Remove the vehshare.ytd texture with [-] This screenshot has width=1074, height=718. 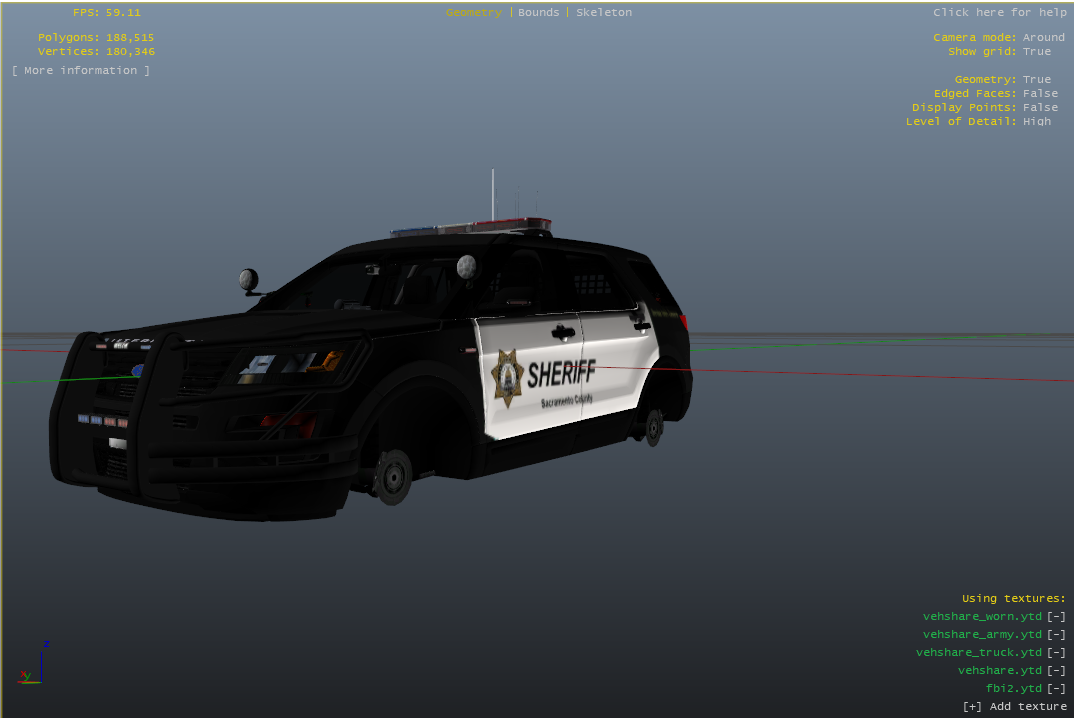(1056, 670)
